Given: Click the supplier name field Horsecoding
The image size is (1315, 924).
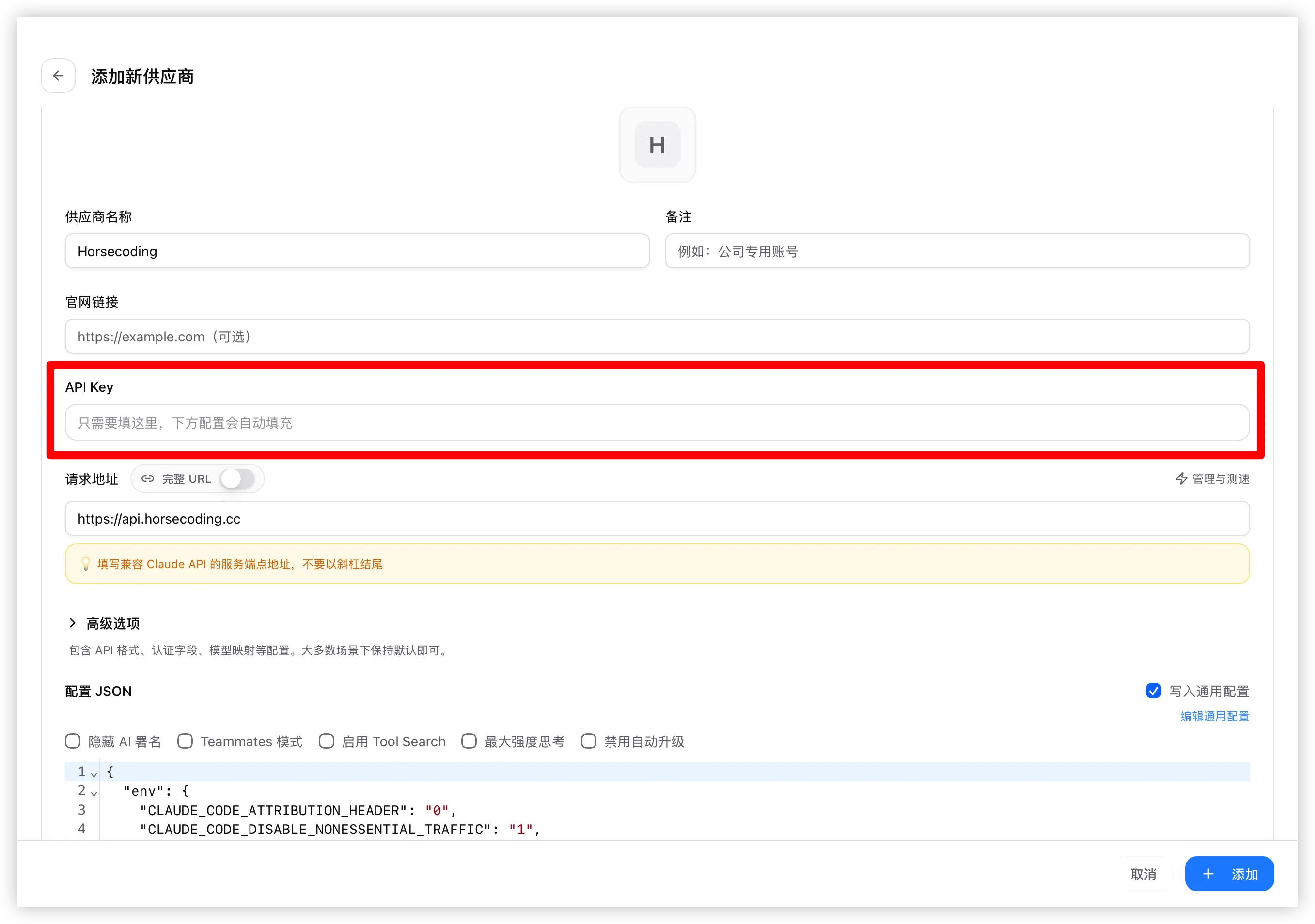Looking at the screenshot, I should [x=357, y=251].
